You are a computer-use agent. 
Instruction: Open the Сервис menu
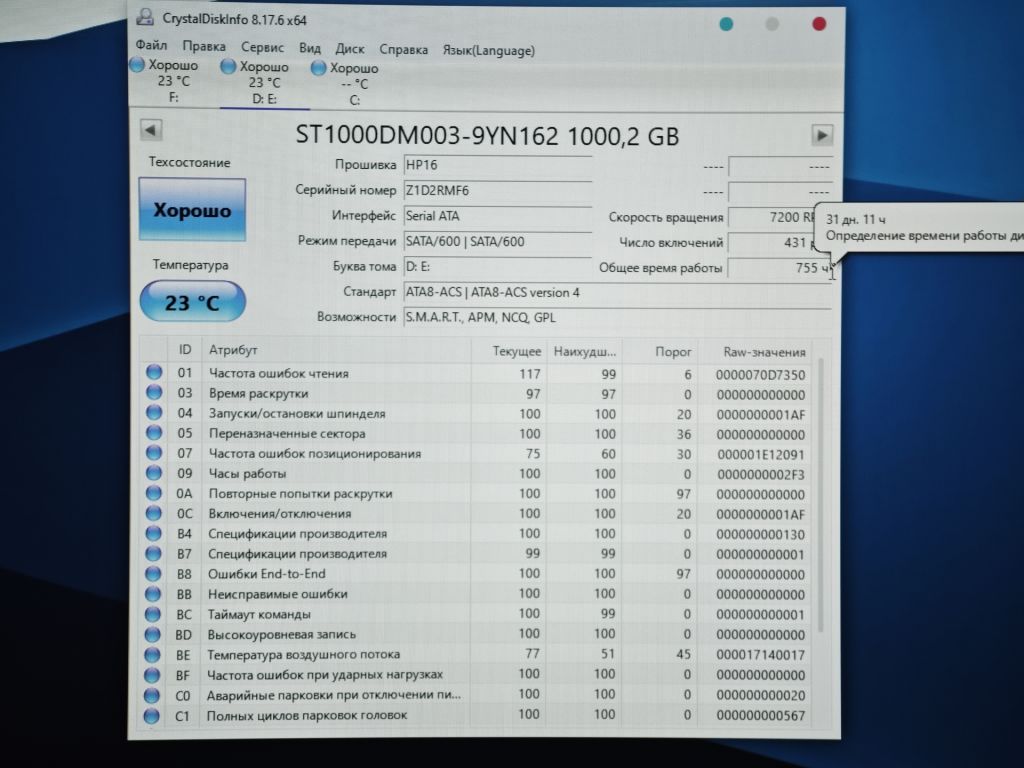click(x=262, y=48)
